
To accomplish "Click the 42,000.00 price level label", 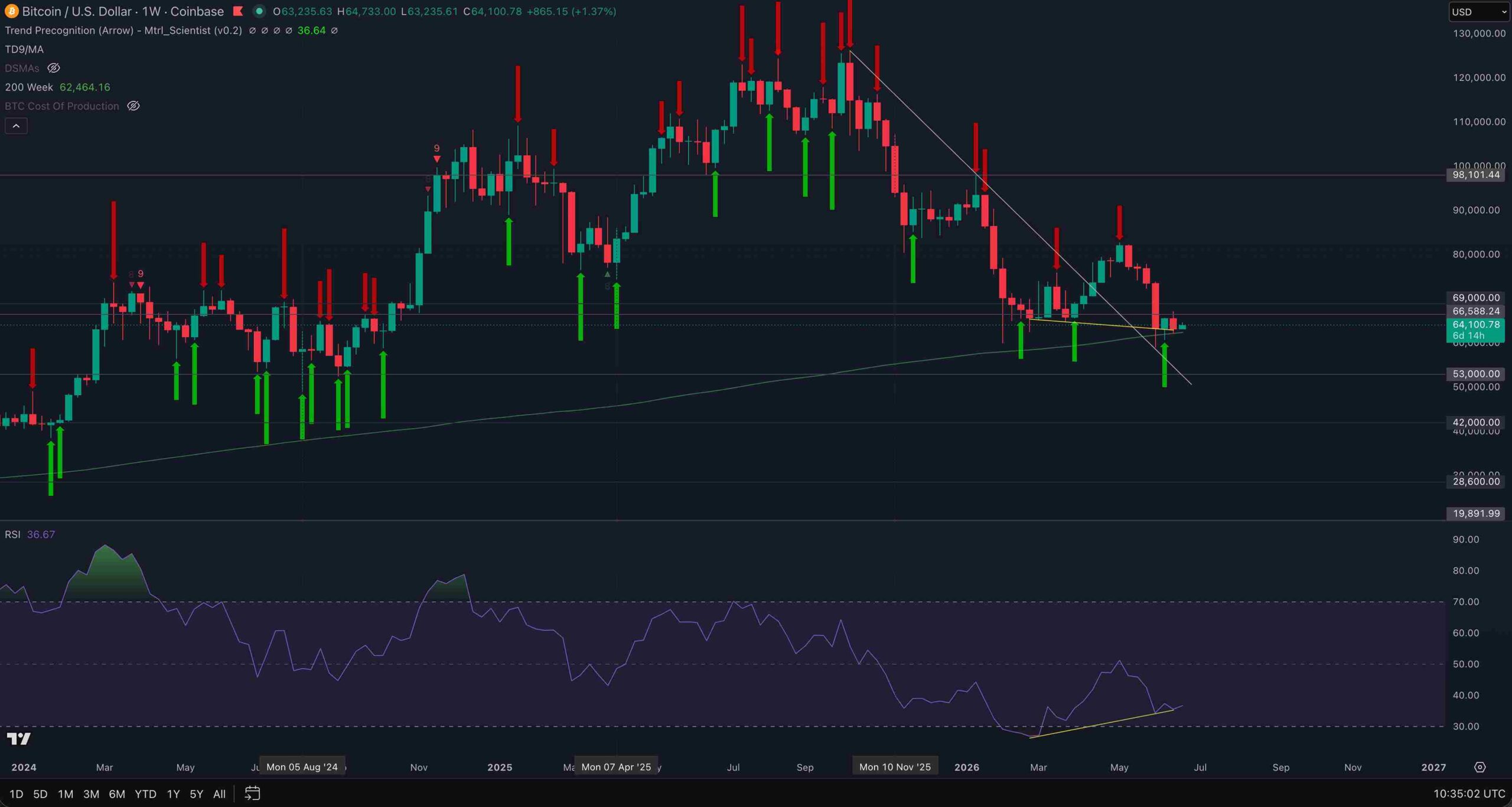I will pyautogui.click(x=1476, y=422).
